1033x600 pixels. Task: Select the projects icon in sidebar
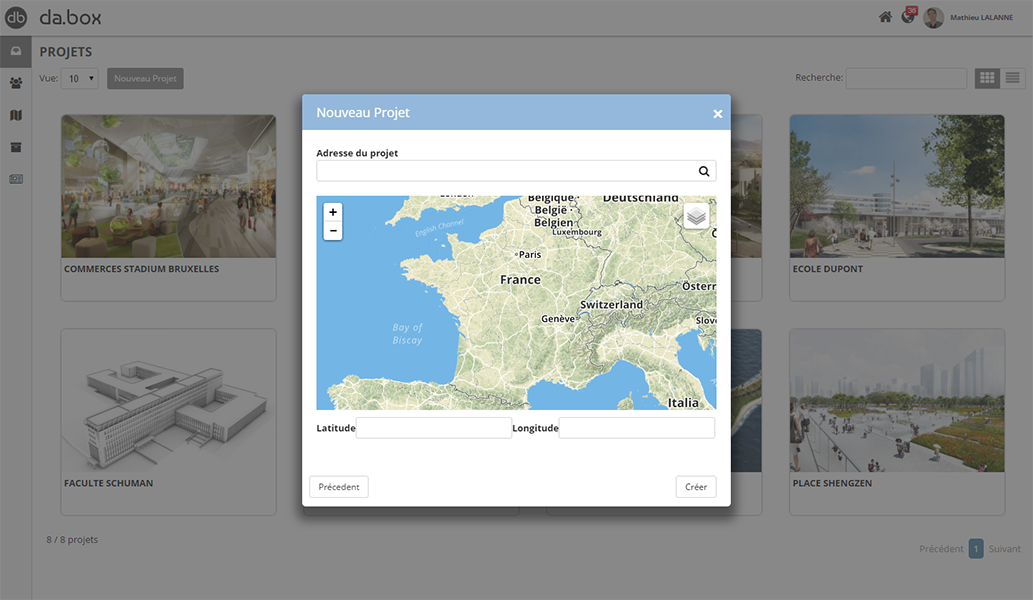point(16,51)
